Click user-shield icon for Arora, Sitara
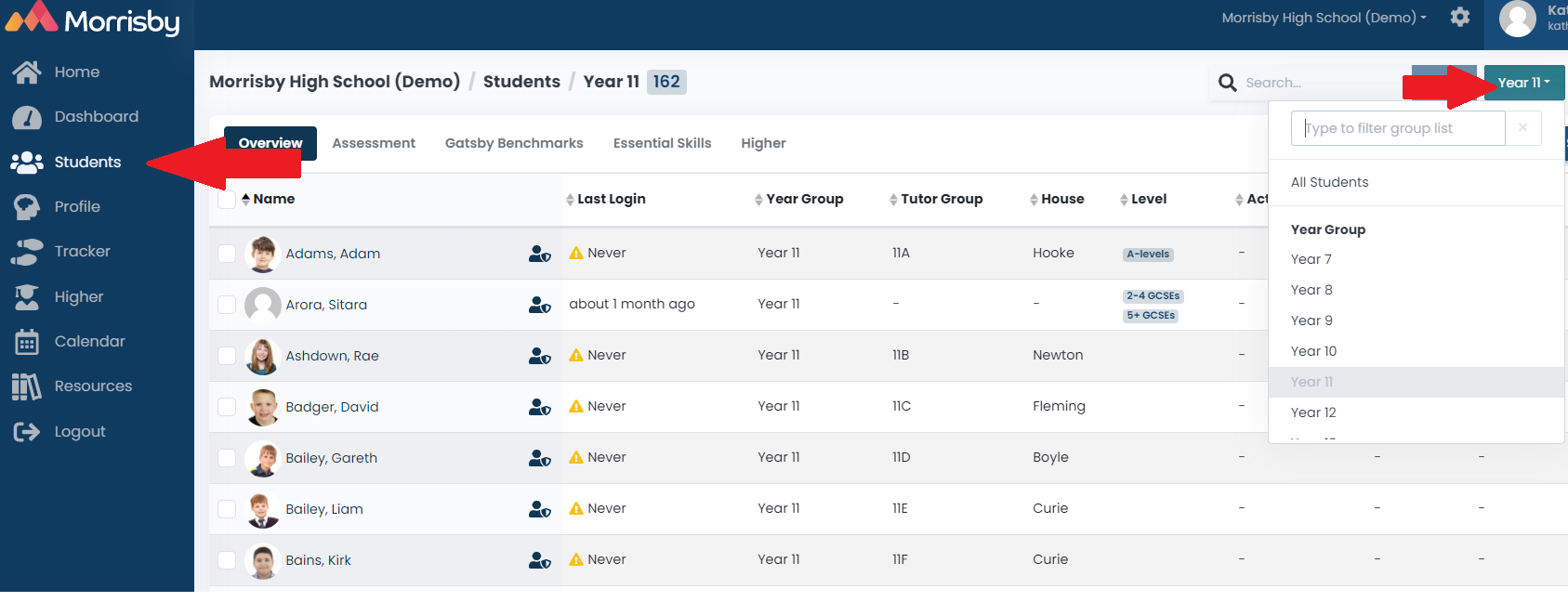The image size is (1568, 602). (540, 305)
